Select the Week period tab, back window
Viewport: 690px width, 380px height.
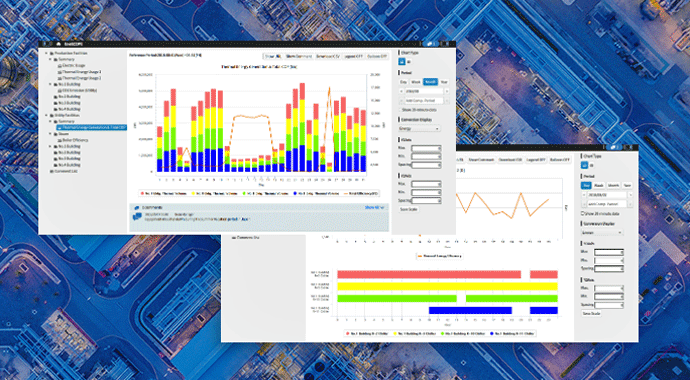pos(599,186)
